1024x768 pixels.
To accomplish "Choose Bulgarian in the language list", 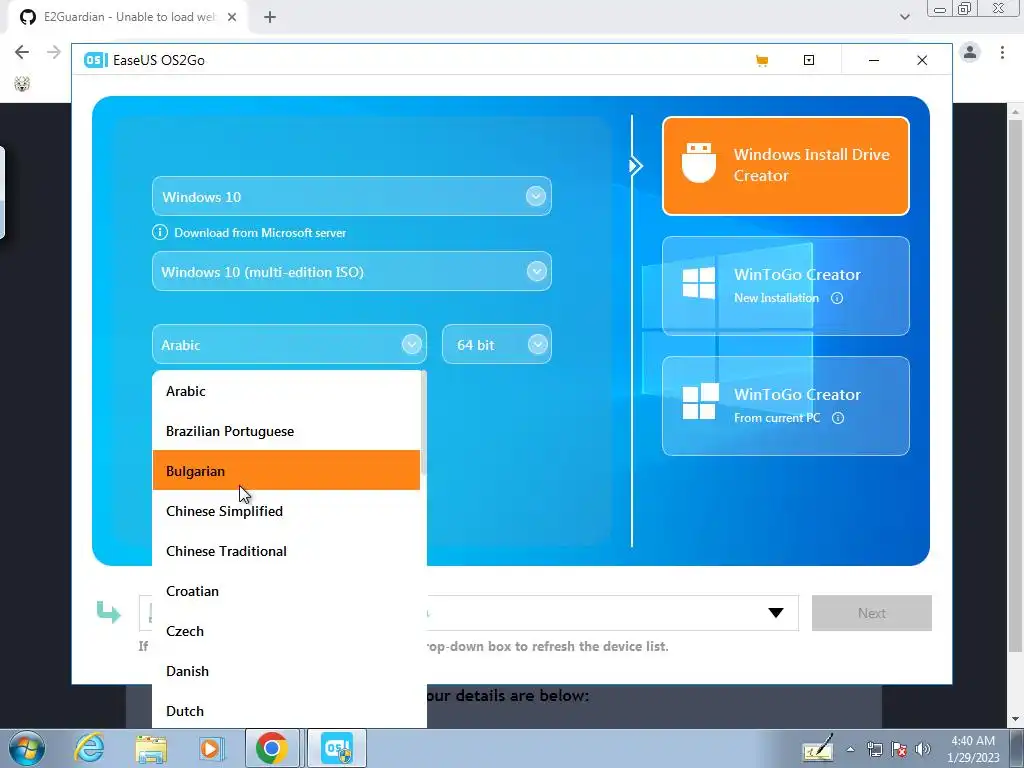I will click(x=286, y=470).
